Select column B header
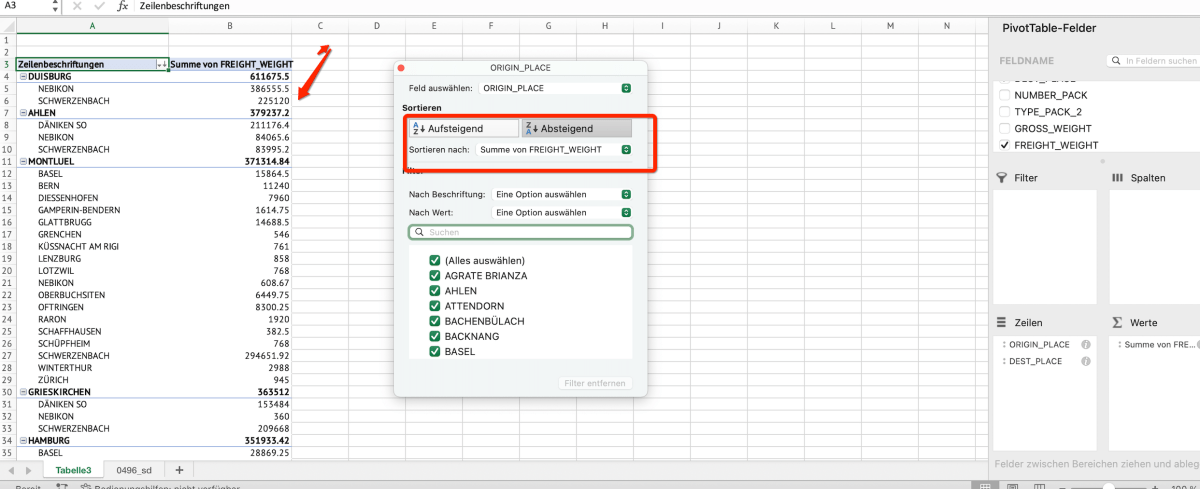 [x=230, y=26]
